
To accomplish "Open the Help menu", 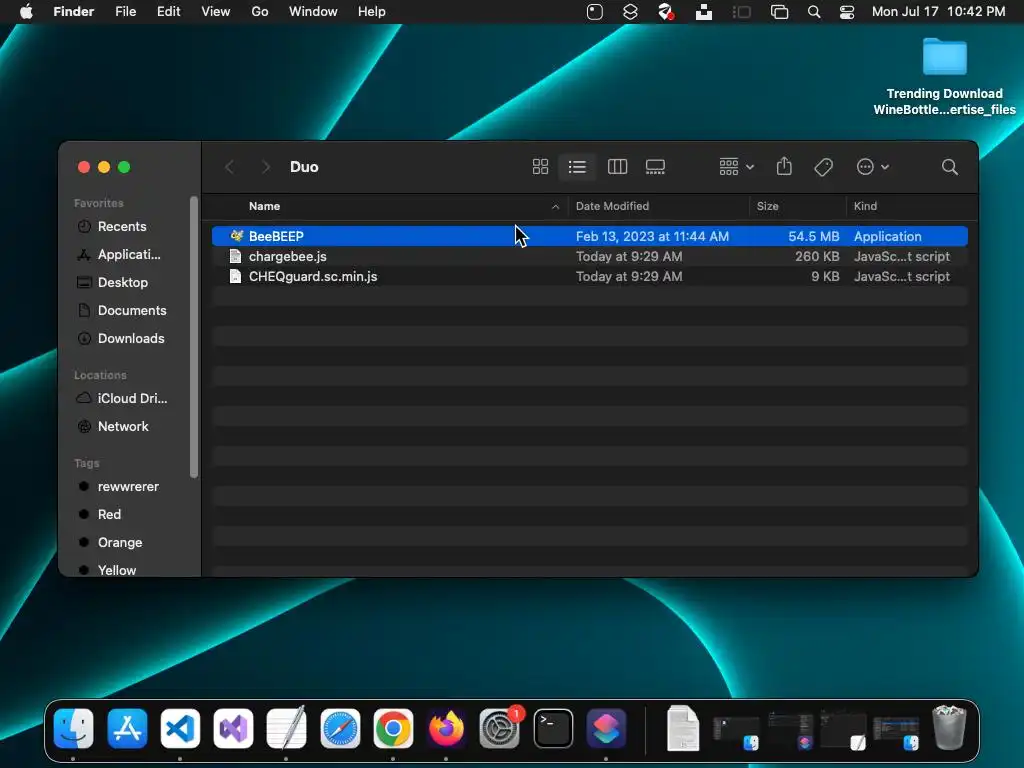I will tap(372, 12).
